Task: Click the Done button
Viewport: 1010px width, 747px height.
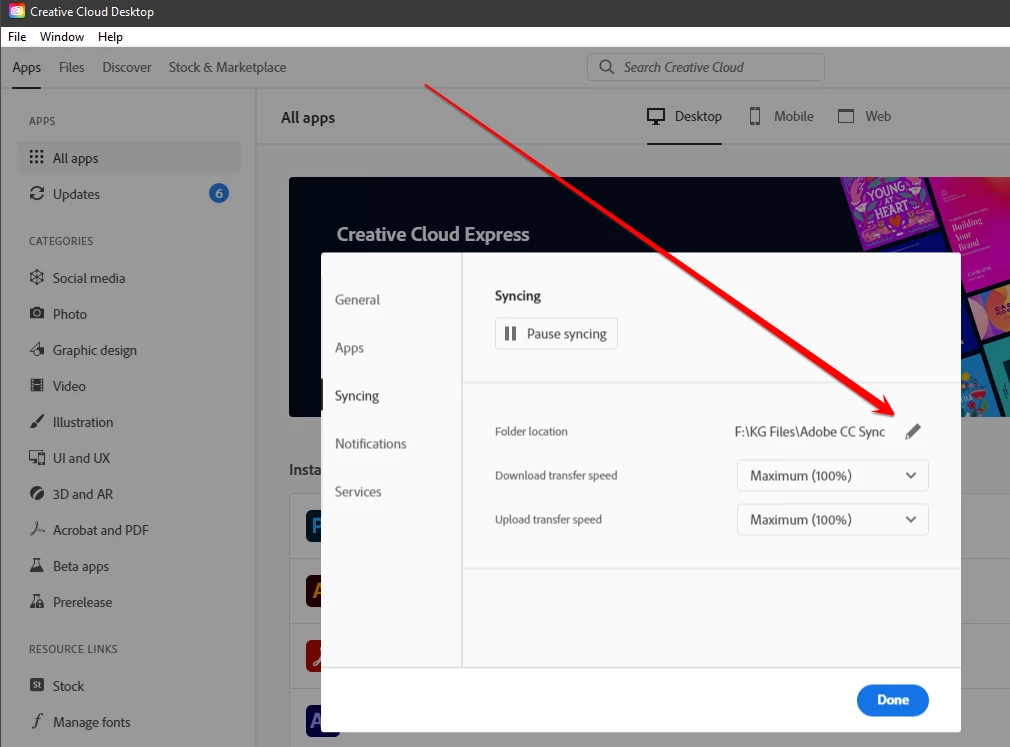Action: click(892, 700)
